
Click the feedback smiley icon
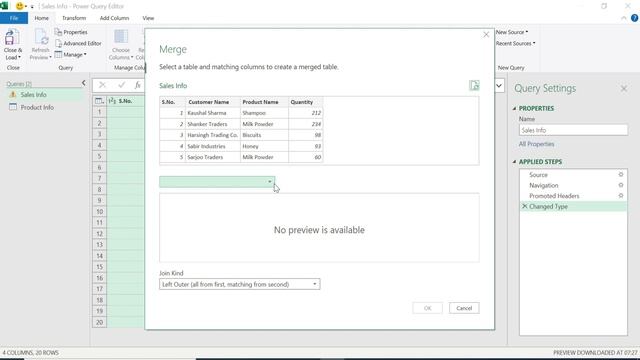click(19, 6)
